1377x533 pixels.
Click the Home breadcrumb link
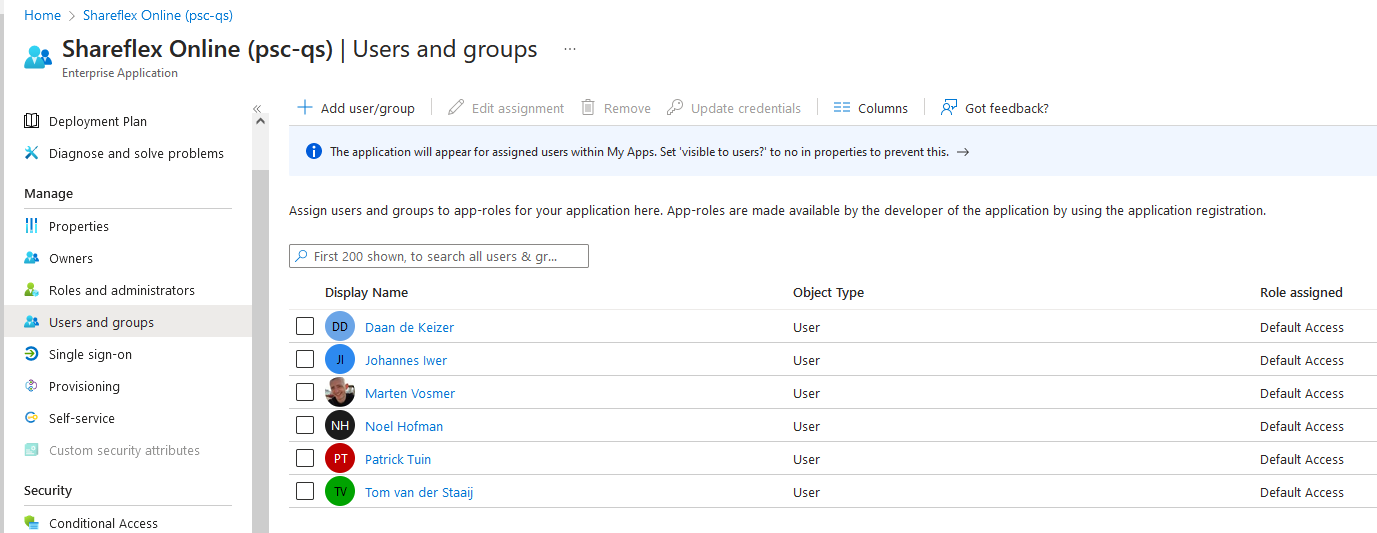(42, 15)
